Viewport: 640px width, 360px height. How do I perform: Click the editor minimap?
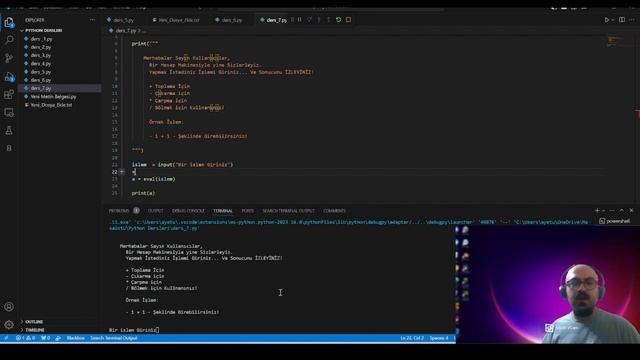click(616, 41)
